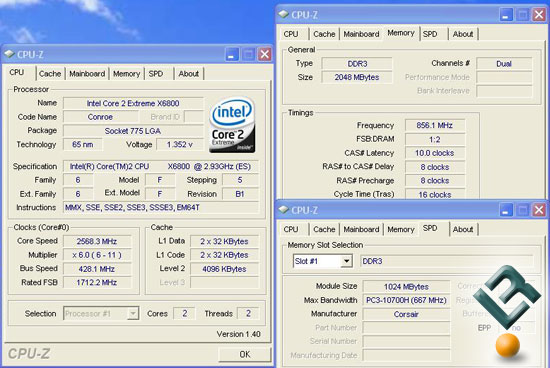This screenshot has height=368, width=550.
Task: Click the Name field 'Intel Core 2 Extreme X6800'
Action: click(133, 103)
